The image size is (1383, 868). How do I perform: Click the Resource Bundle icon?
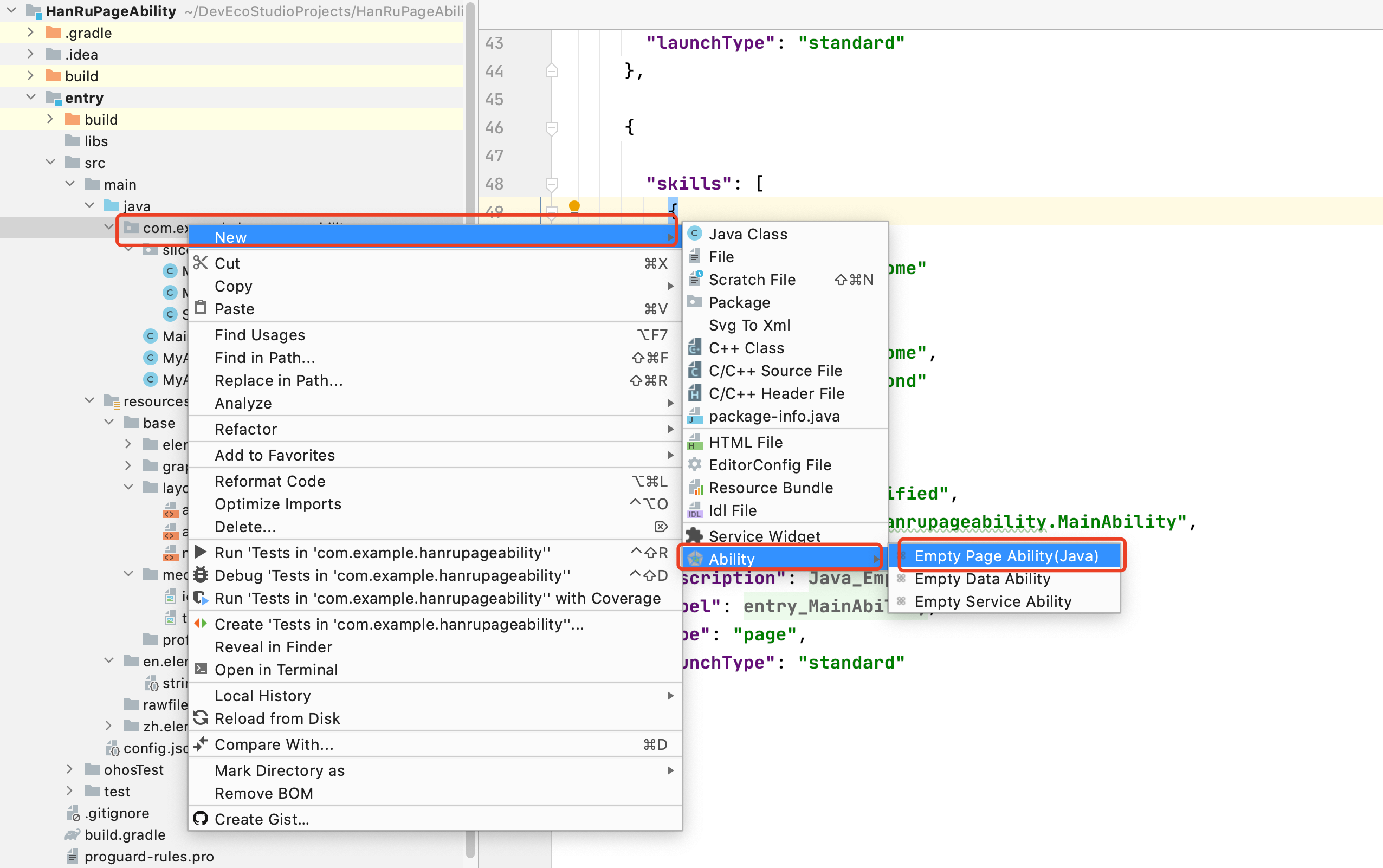pos(695,488)
